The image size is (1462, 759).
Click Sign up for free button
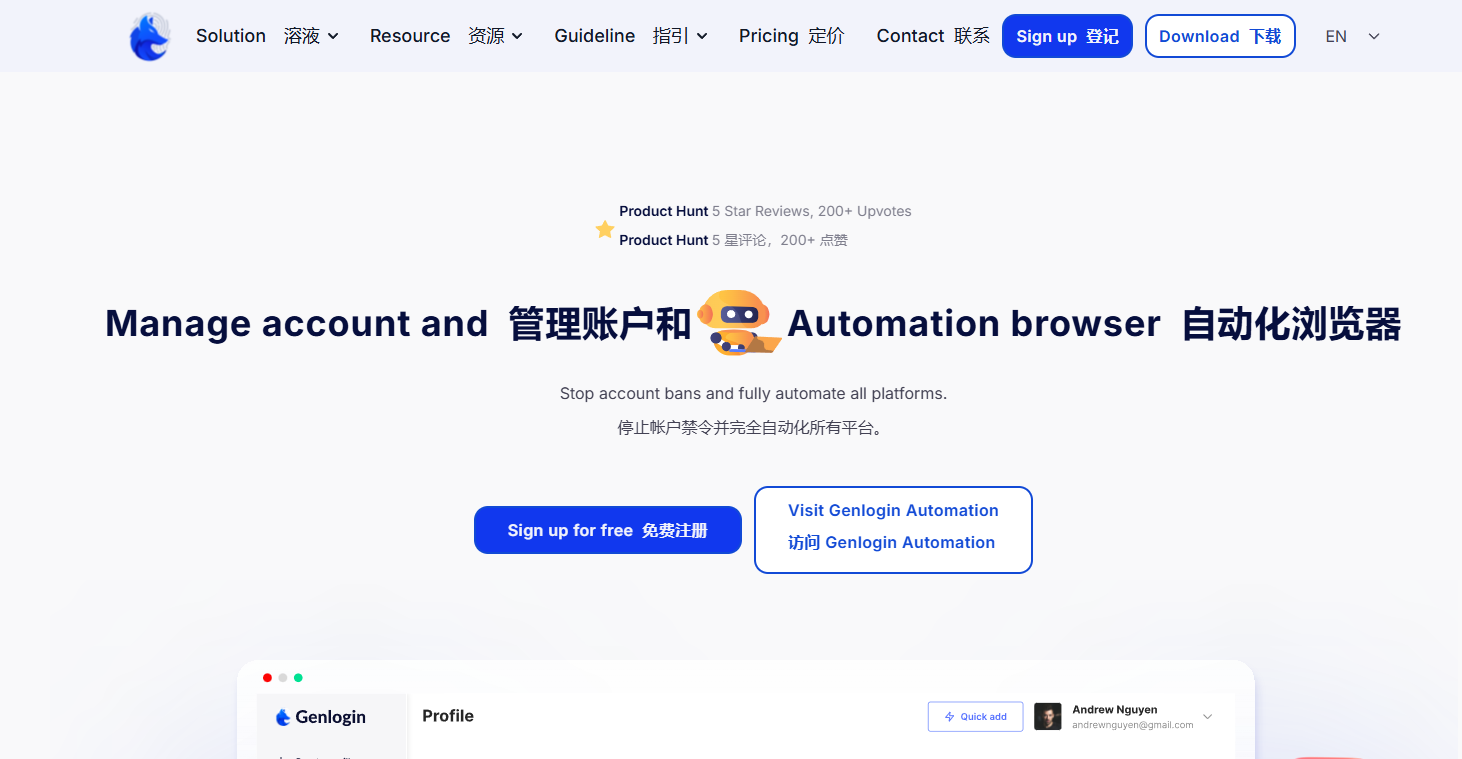[608, 530]
